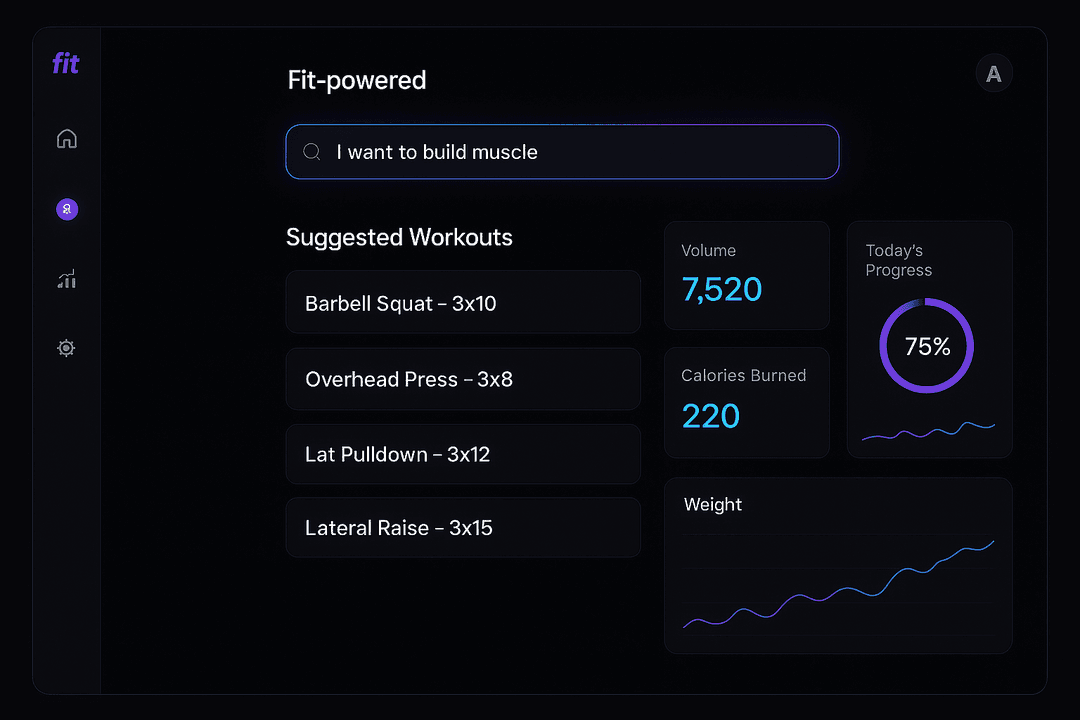This screenshot has height=720, width=1080.
Task: Click inside the "I want to build muscle" field
Action: tap(562, 152)
